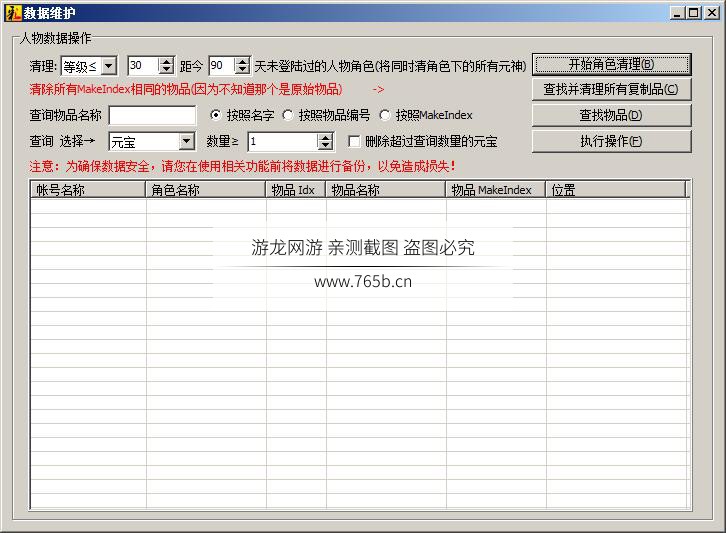This screenshot has width=726, height=533.
Task: Increase the level value spinner
Action: click(x=166, y=61)
